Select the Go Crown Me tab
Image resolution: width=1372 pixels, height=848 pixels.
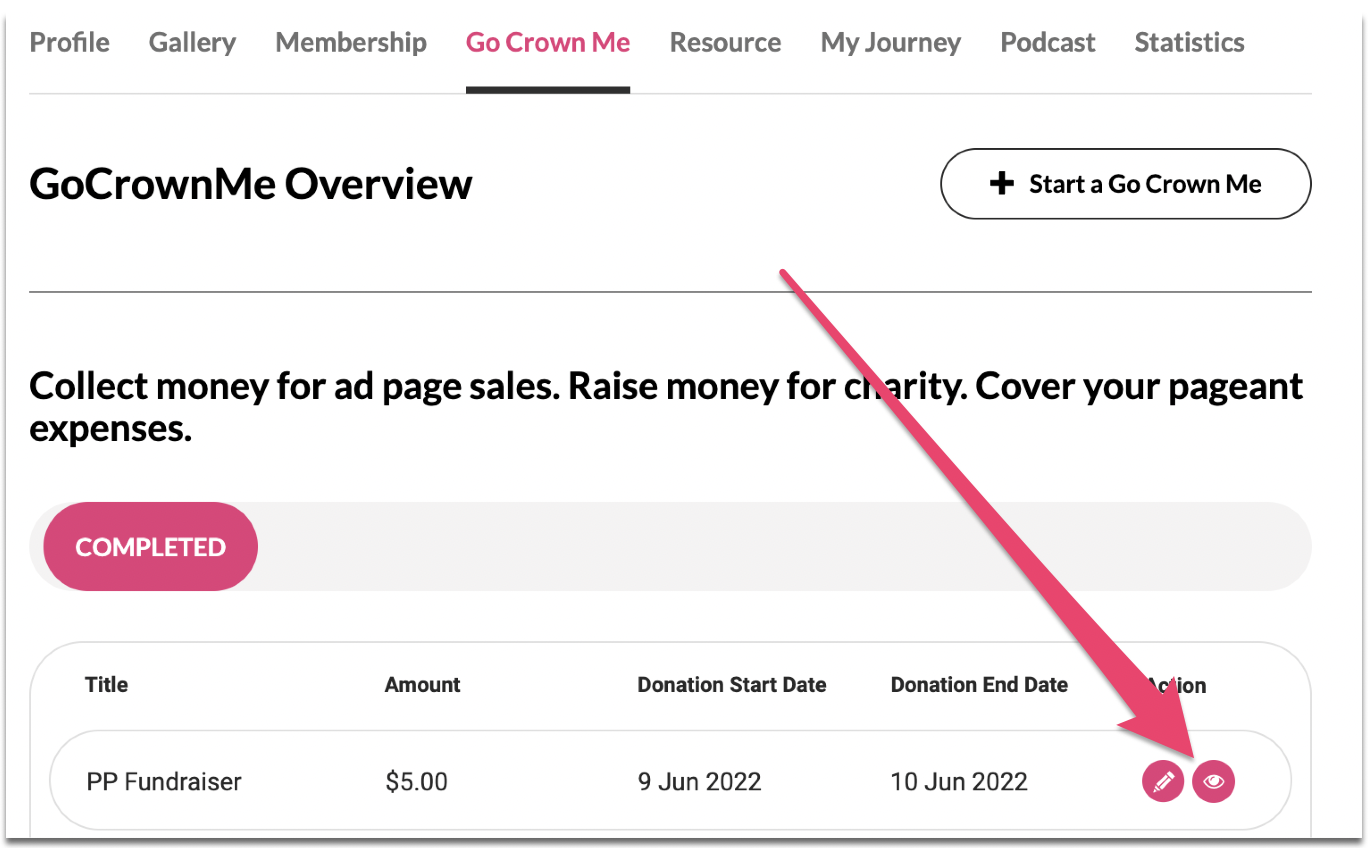(x=548, y=43)
